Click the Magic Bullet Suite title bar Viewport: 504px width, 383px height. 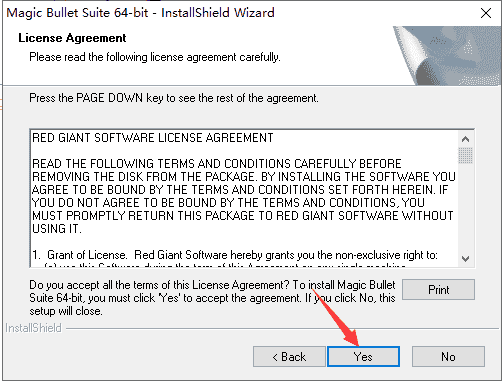pyautogui.click(x=140, y=13)
